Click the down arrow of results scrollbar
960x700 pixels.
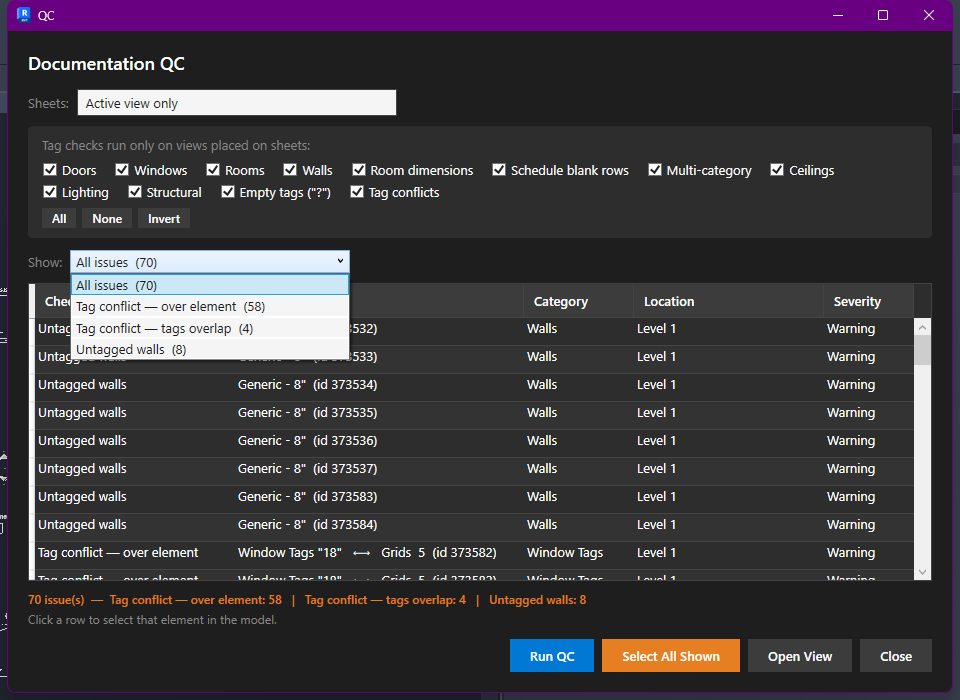coord(923,572)
